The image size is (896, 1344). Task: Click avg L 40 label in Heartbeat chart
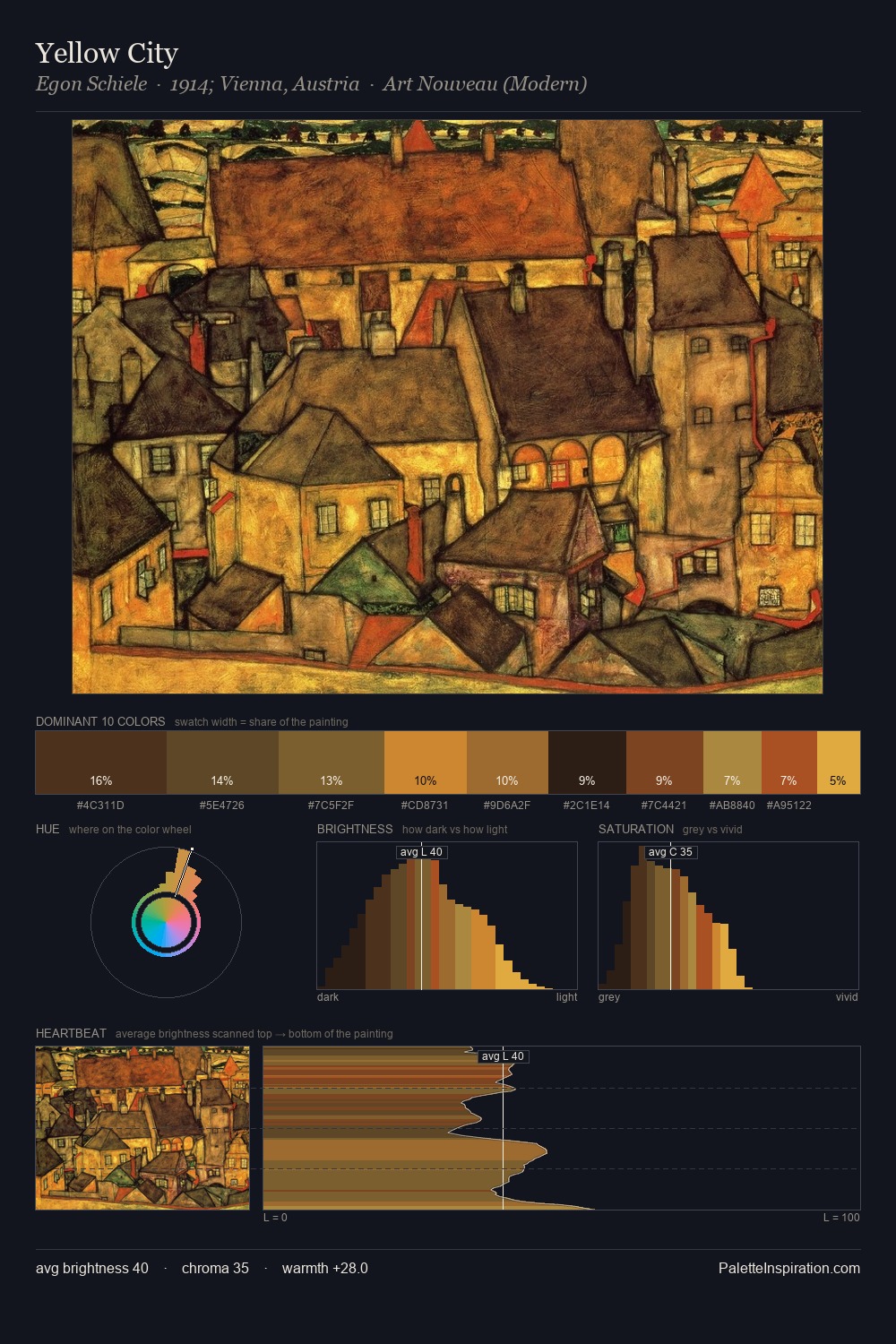(x=503, y=1056)
